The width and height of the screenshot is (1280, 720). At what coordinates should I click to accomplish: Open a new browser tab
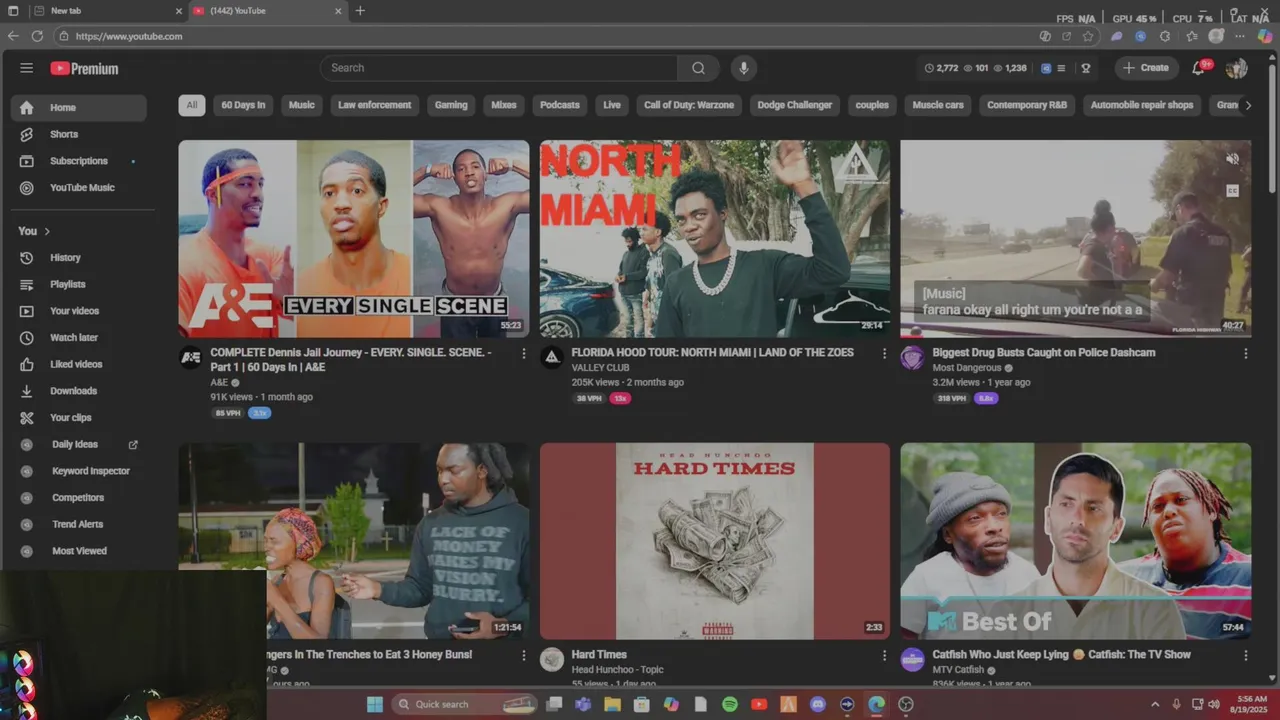coord(360,11)
